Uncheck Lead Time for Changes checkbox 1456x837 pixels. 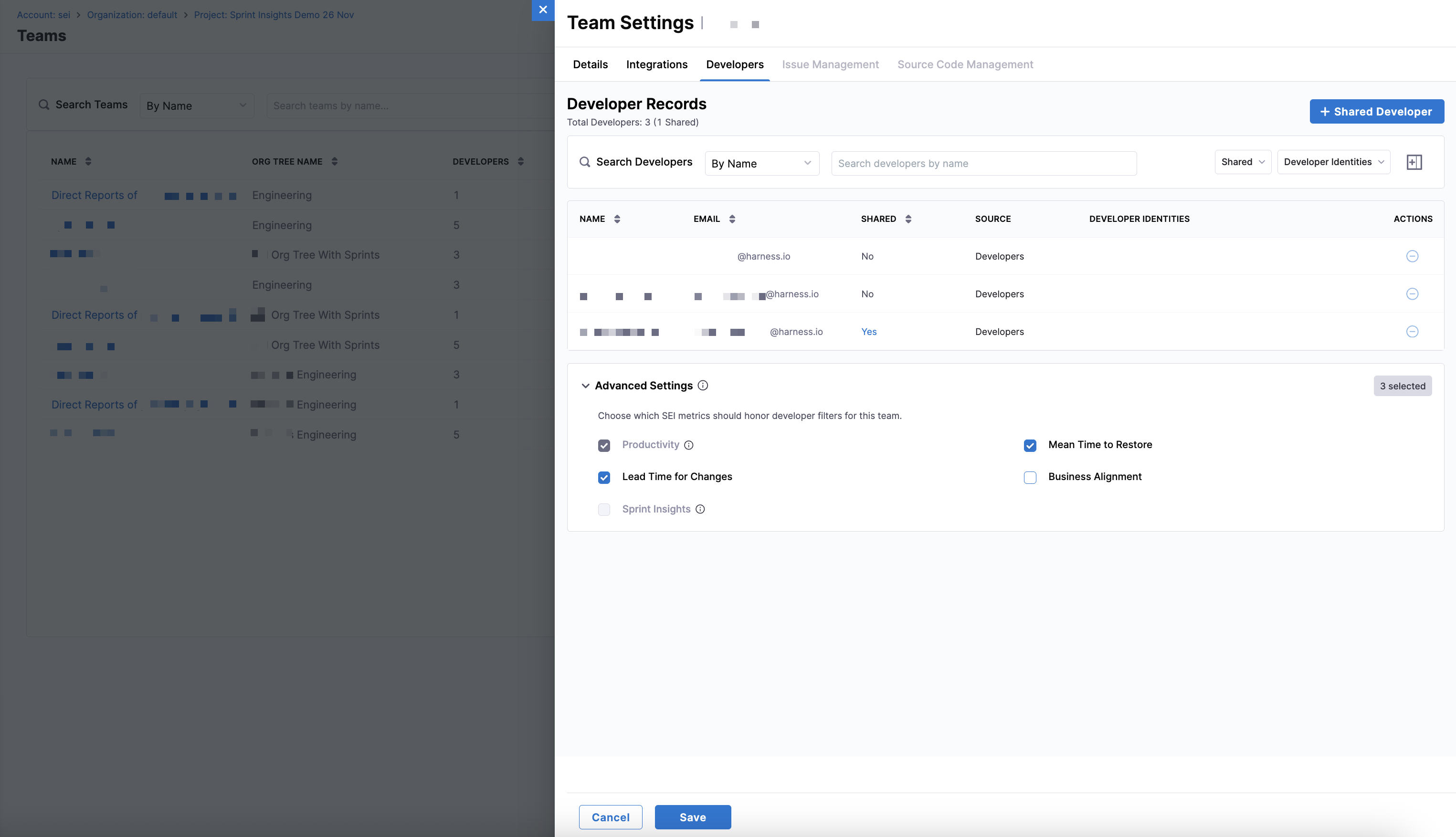click(x=604, y=478)
